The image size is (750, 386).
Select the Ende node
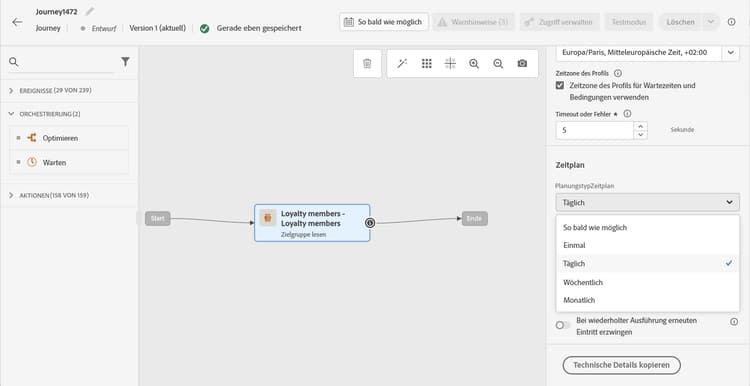475,219
